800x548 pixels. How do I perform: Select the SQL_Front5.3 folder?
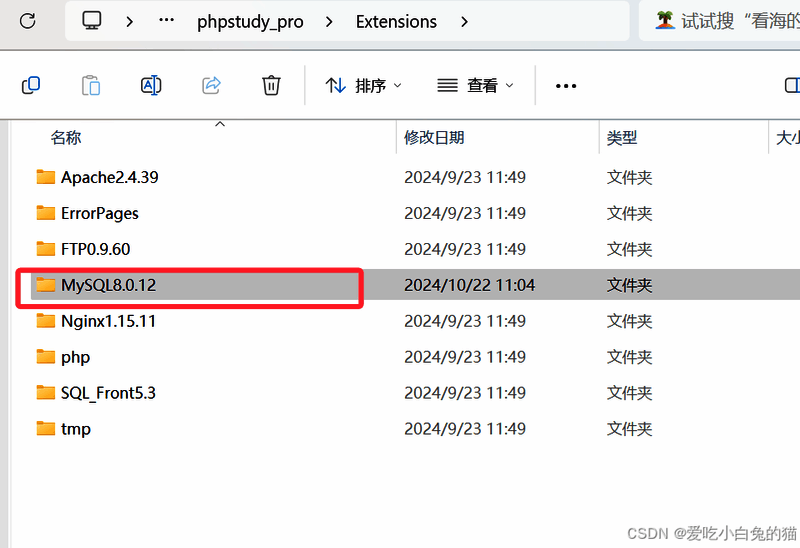click(108, 393)
